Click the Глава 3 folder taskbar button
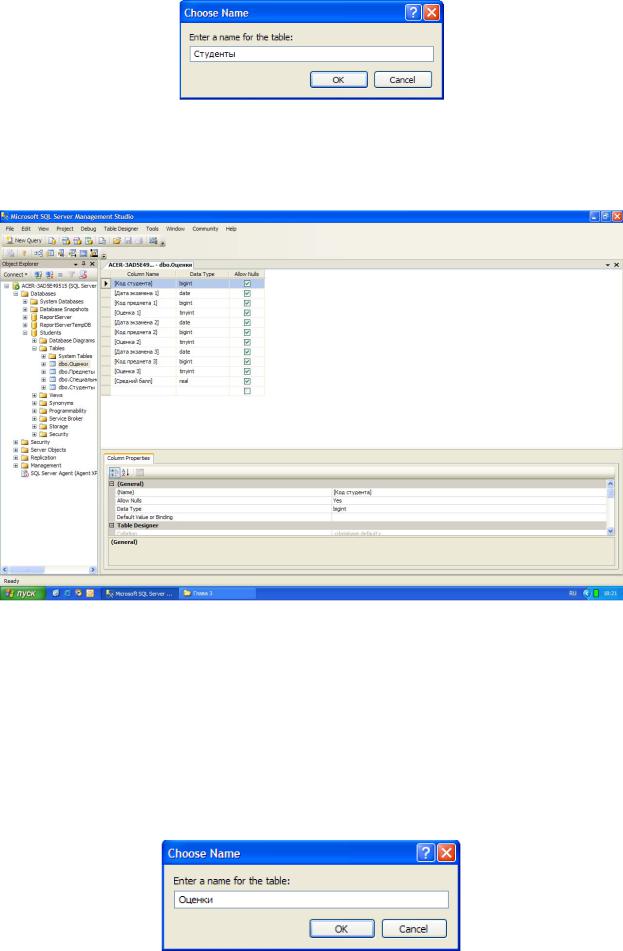Screen dimensions: 623x951 (217, 593)
